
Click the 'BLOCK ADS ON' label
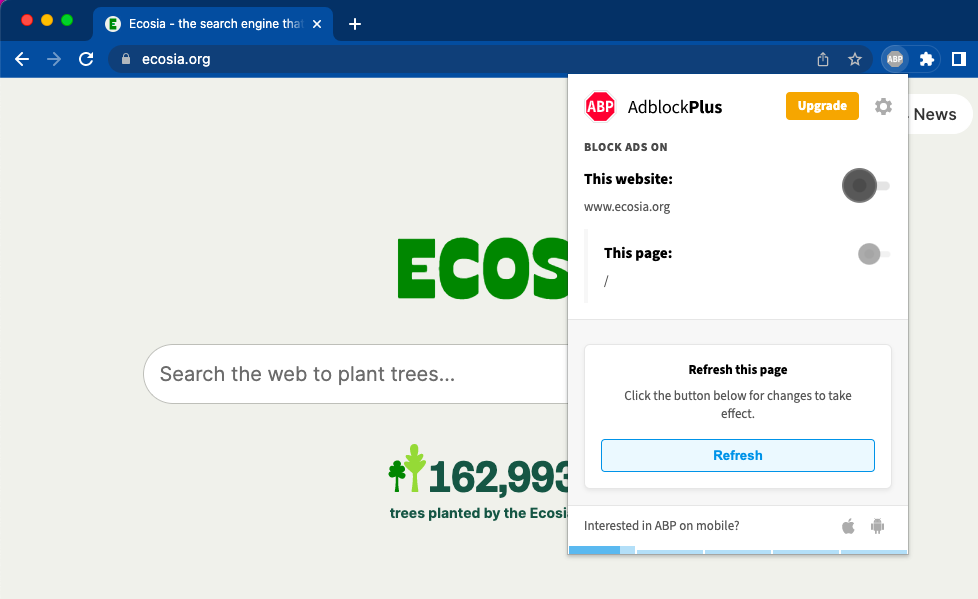[626, 147]
